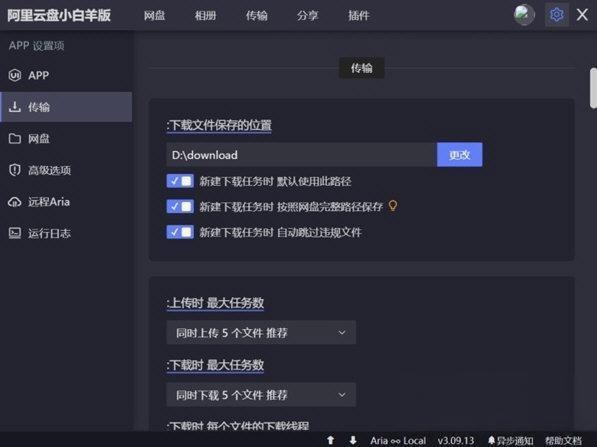Click the download arrow status bar icon
This screenshot has width=597, height=447.
pos(353,440)
